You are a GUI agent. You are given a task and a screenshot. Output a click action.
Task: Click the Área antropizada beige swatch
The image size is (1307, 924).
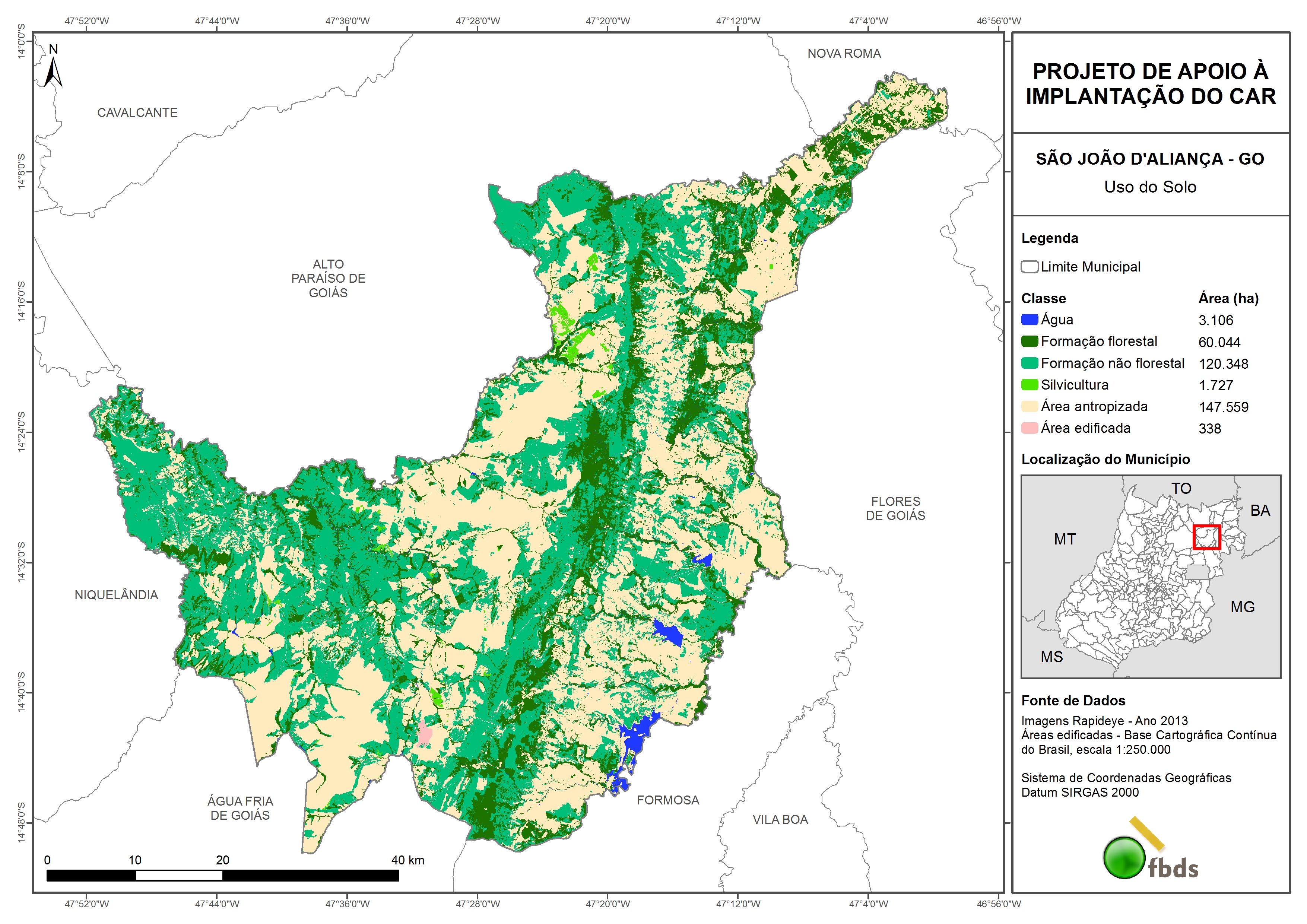click(x=1029, y=406)
